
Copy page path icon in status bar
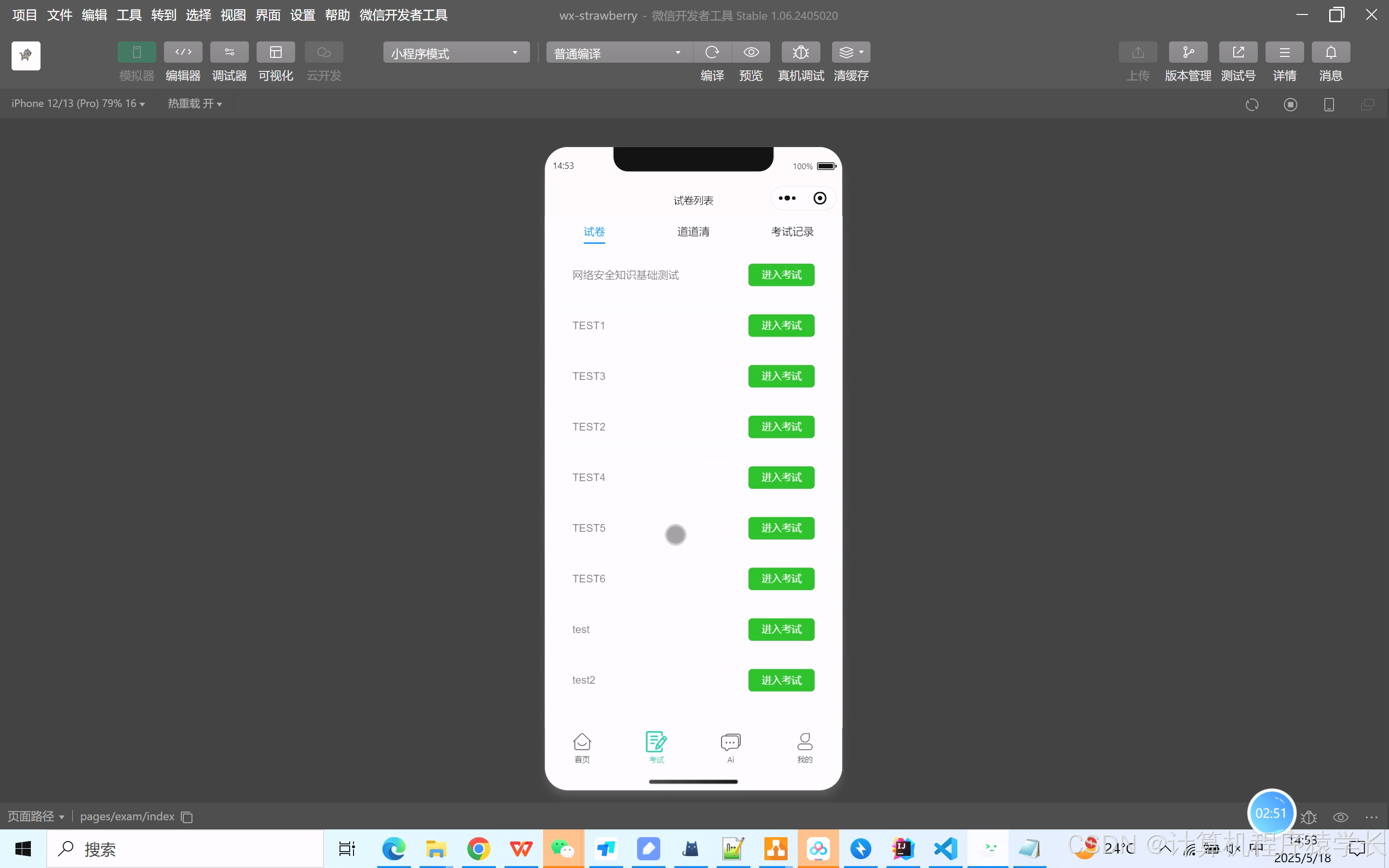(x=187, y=817)
